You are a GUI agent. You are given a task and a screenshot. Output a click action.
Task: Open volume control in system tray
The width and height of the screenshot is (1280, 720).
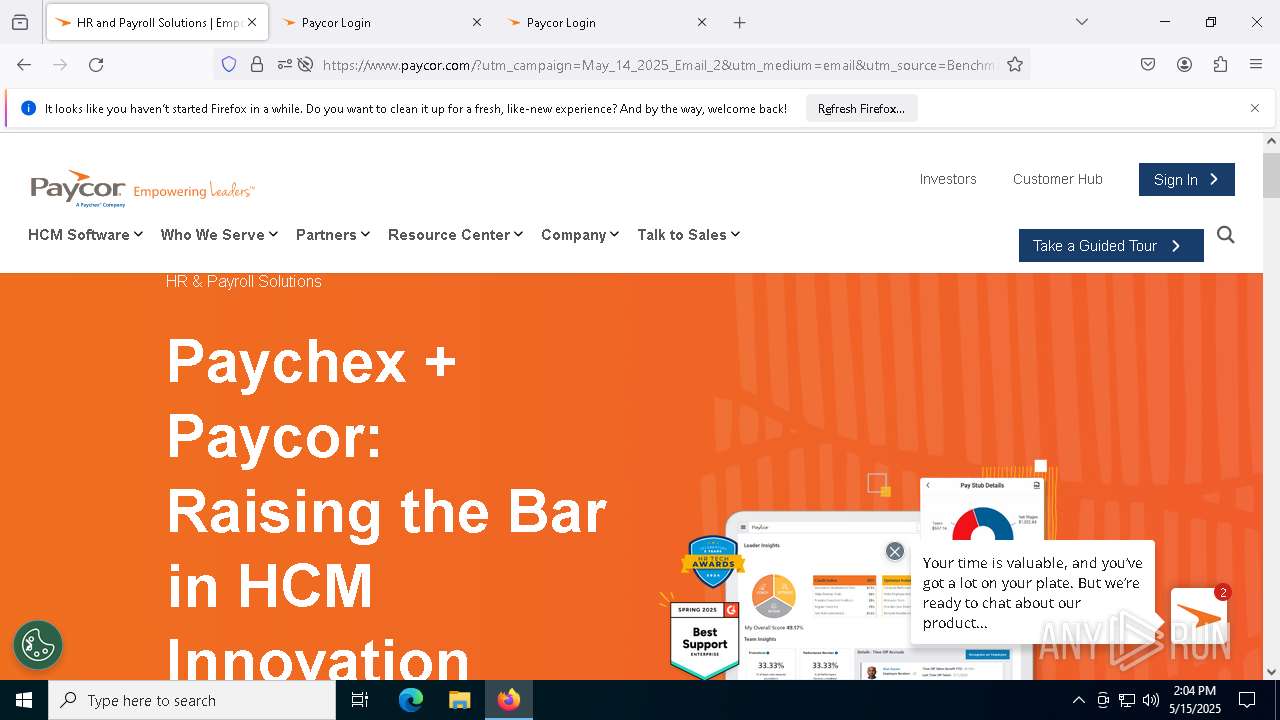tap(1151, 700)
